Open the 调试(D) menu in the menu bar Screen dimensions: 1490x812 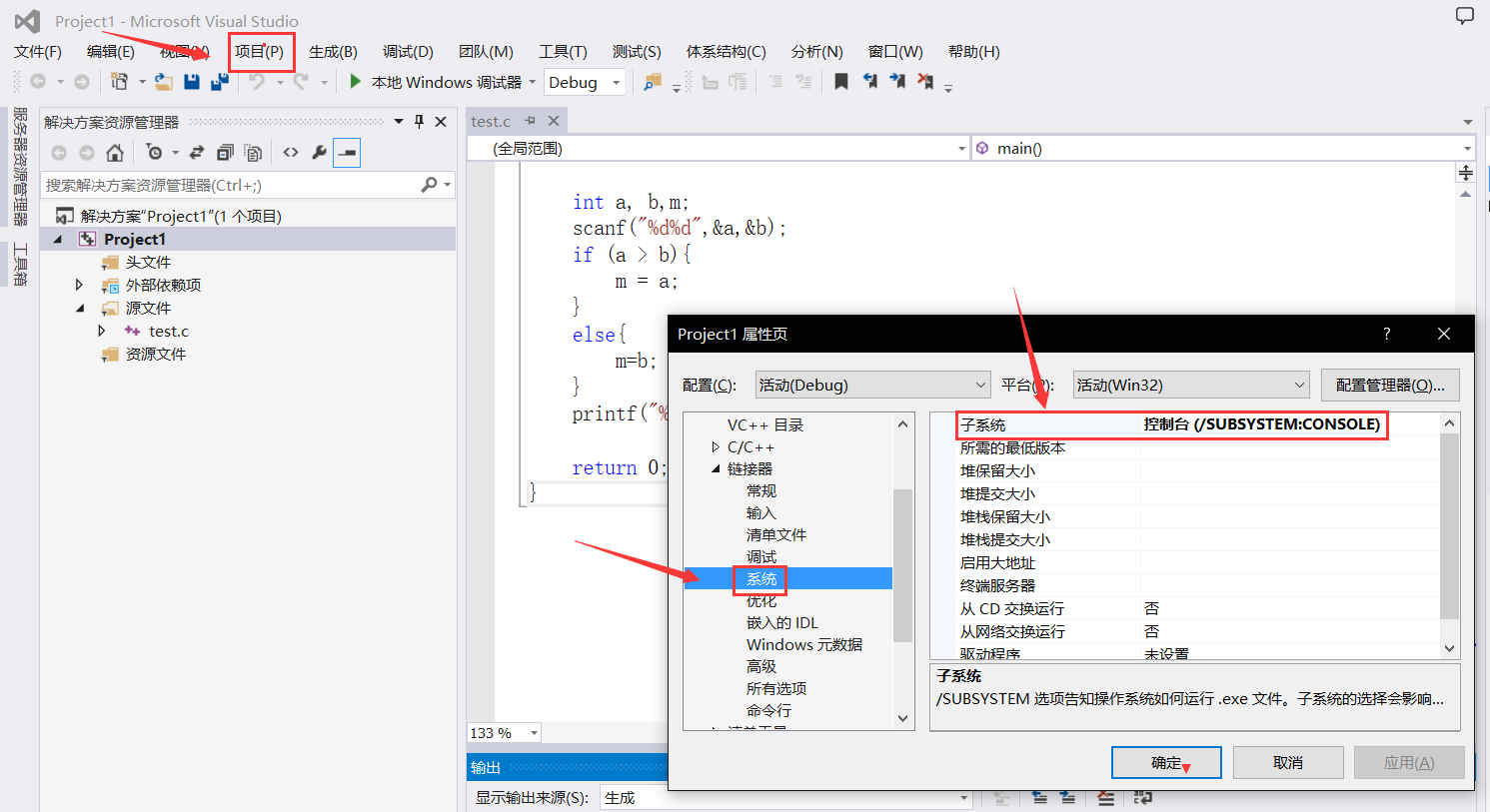click(408, 52)
